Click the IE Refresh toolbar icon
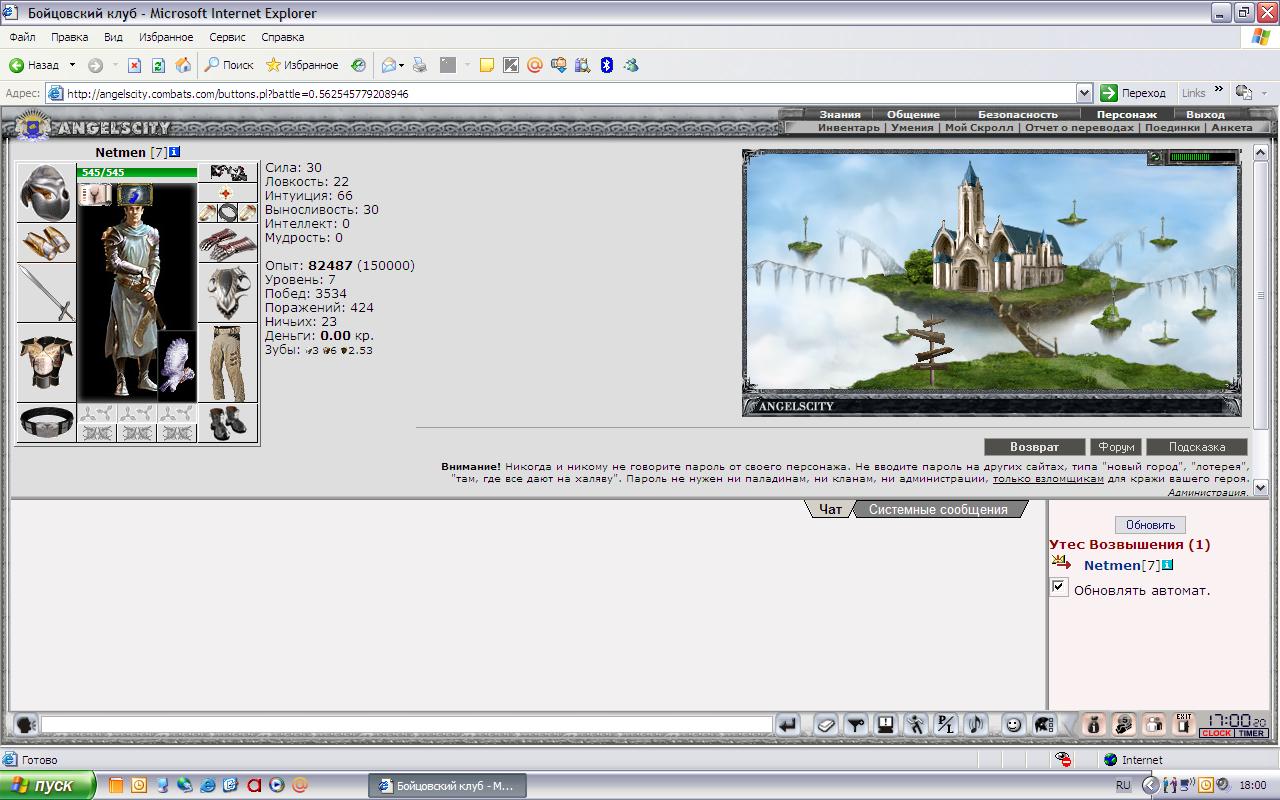 [x=158, y=65]
